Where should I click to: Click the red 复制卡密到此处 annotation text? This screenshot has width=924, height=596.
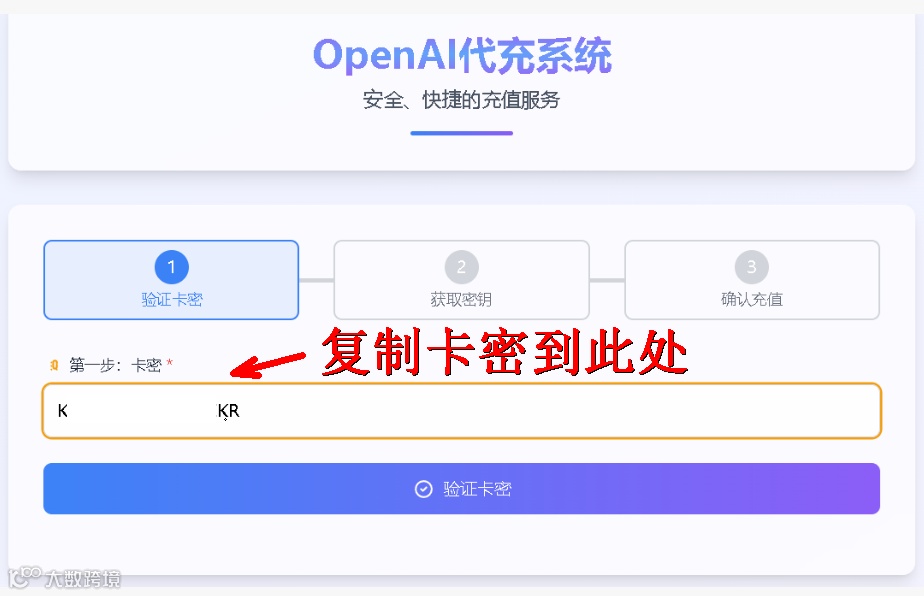505,353
